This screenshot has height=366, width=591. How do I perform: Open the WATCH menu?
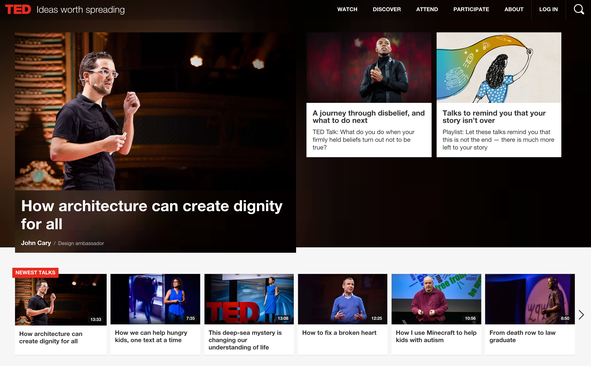pos(347,9)
